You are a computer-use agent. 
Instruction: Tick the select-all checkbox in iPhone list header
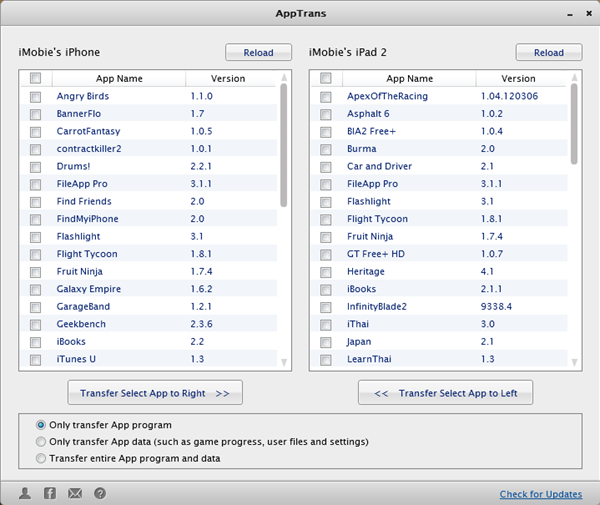pyautogui.click(x=36, y=78)
